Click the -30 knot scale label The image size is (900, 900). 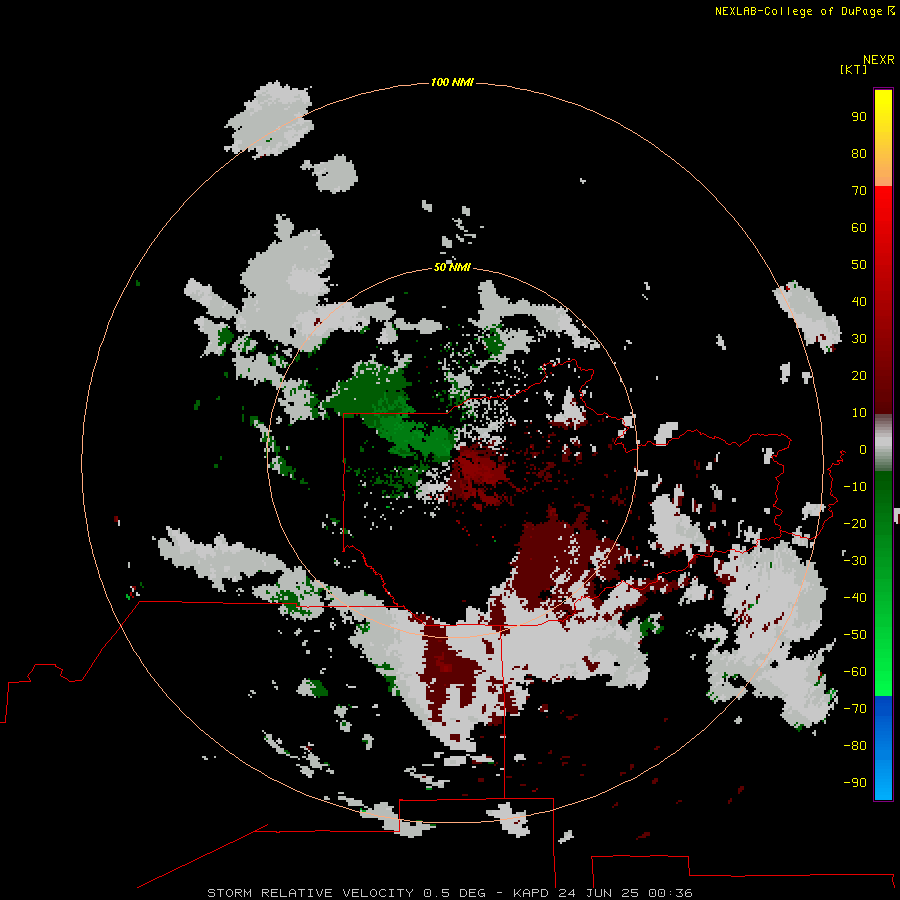click(855, 561)
